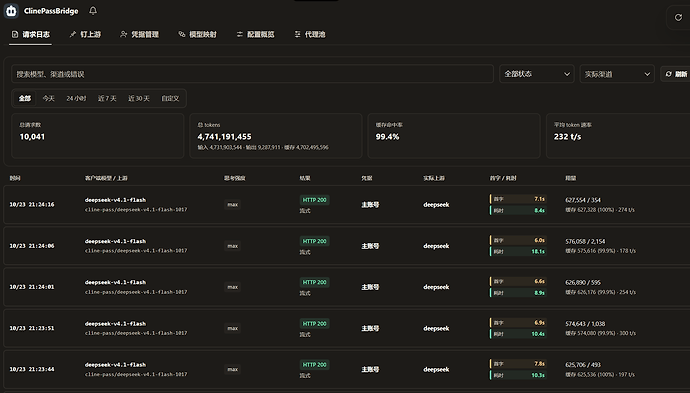Expand the 全部状态 status dropdown
The width and height of the screenshot is (690, 393).
coord(537,74)
